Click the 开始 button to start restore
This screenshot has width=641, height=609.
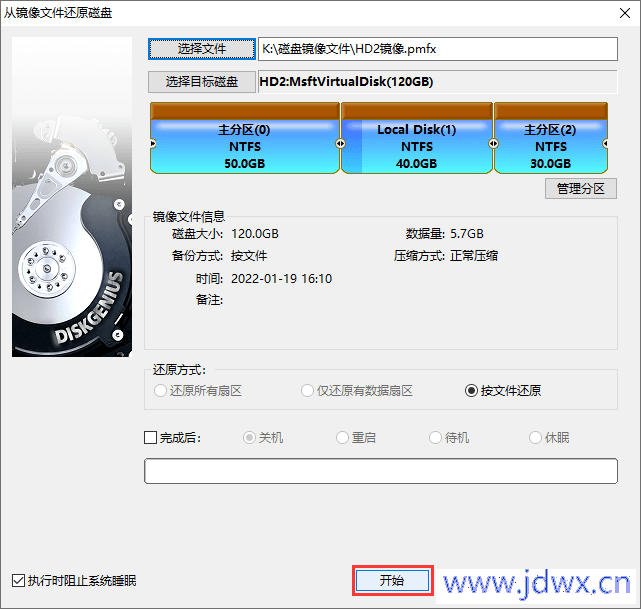tap(392, 580)
